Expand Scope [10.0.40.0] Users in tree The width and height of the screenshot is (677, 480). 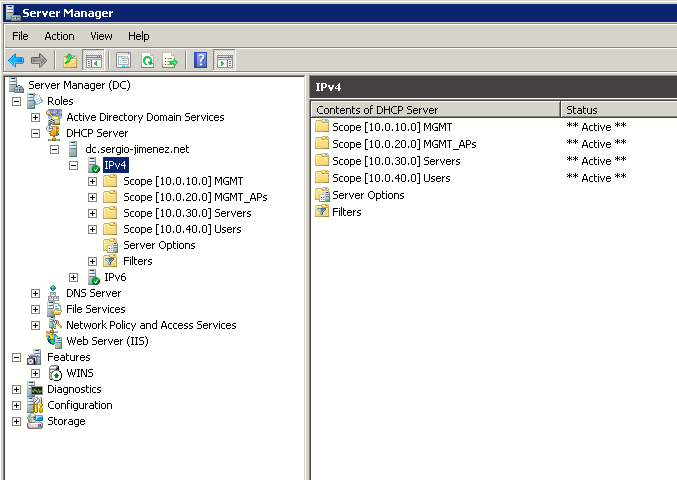(92, 229)
